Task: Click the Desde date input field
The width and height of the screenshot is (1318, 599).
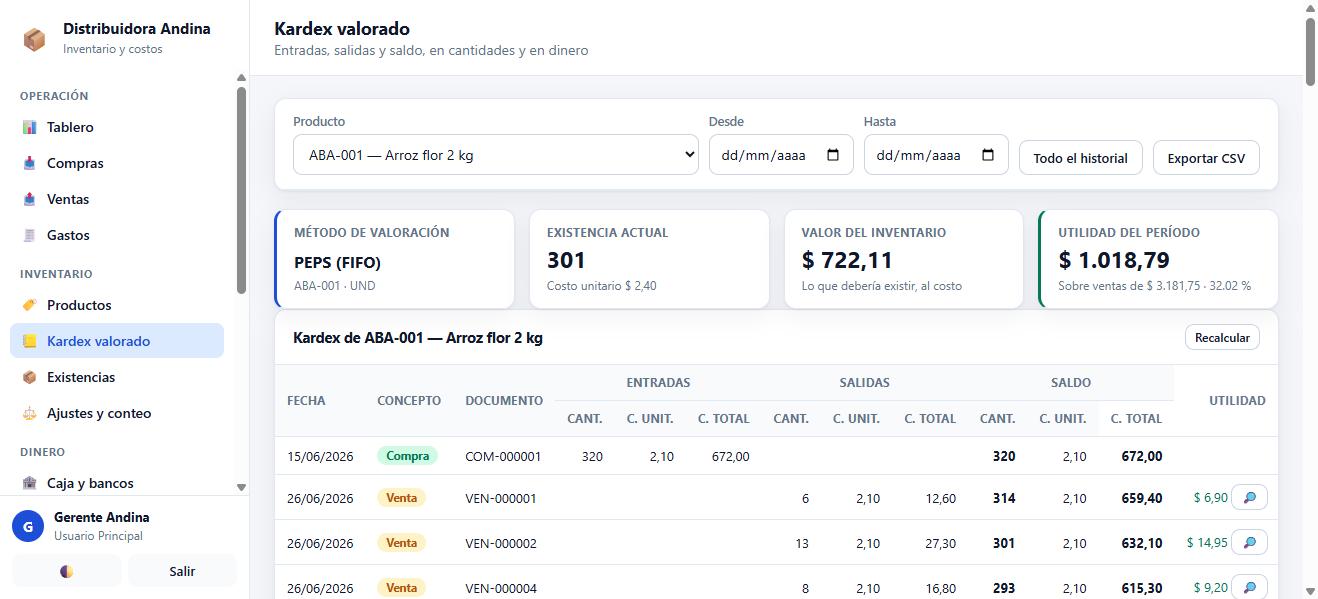Action: (x=781, y=155)
